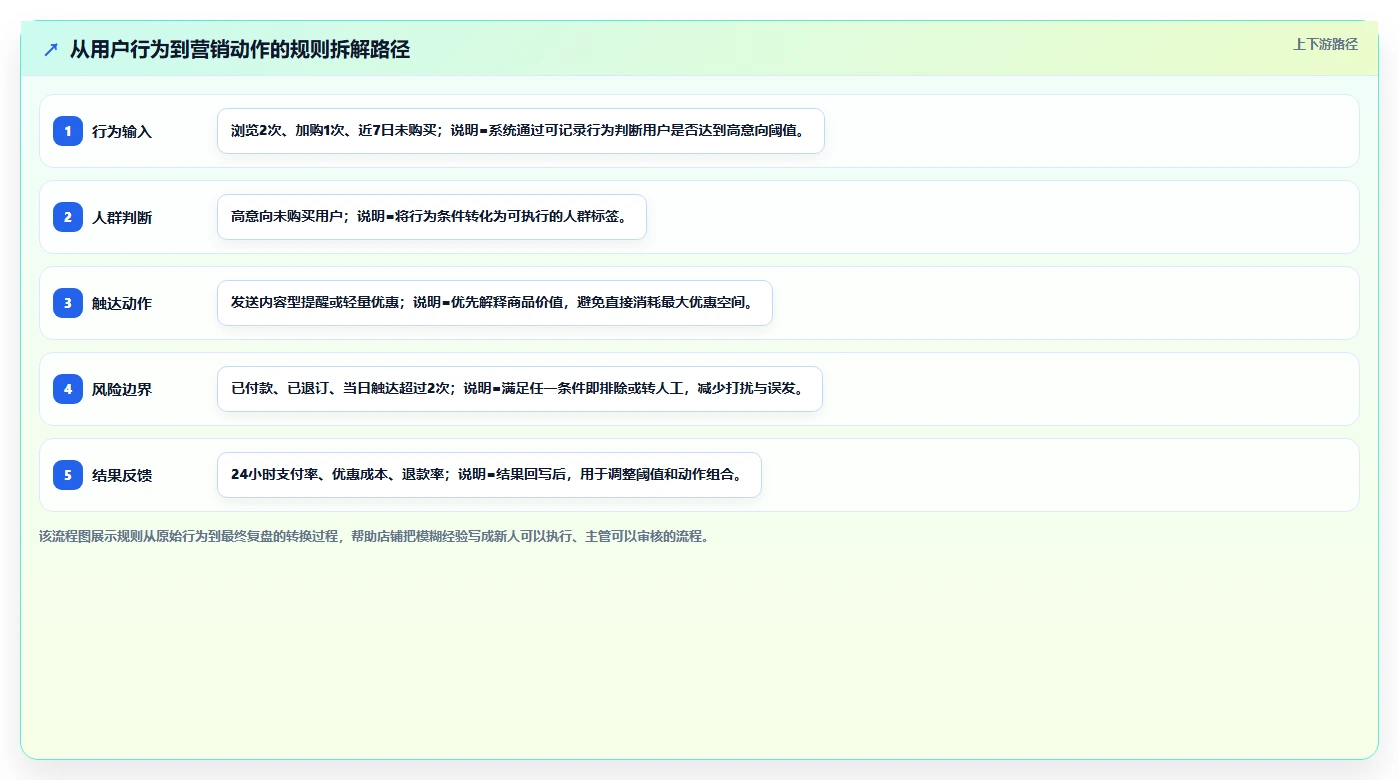
Task: Click step number 2 badge for 人群判断
Action: [68, 217]
